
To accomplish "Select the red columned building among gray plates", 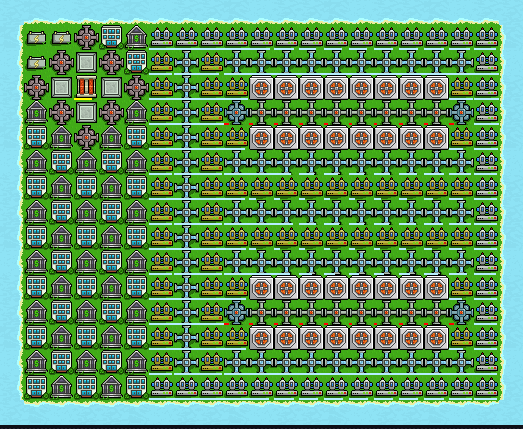I will coord(86,87).
